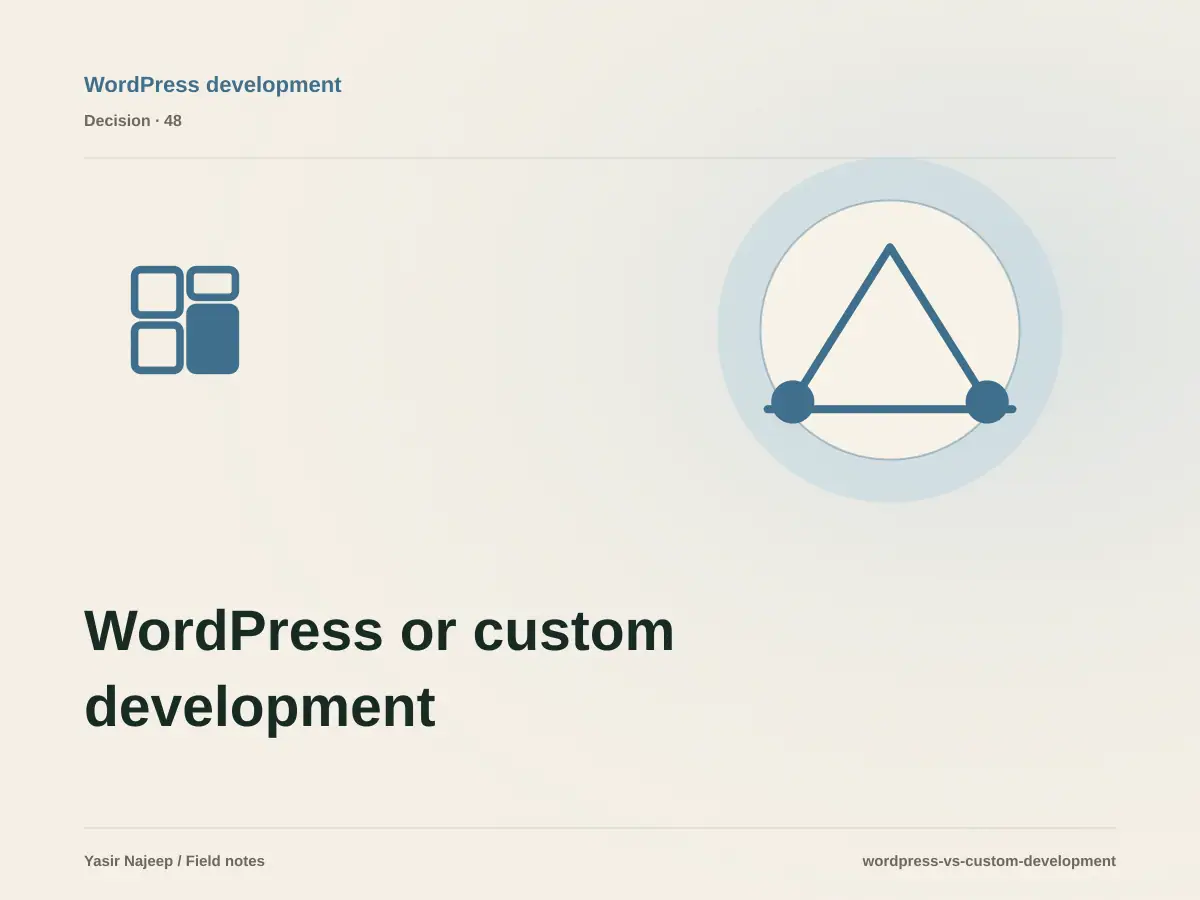The image size is (1200, 900).
Task: Click the 'Decision · 48' label
Action: coord(133,121)
